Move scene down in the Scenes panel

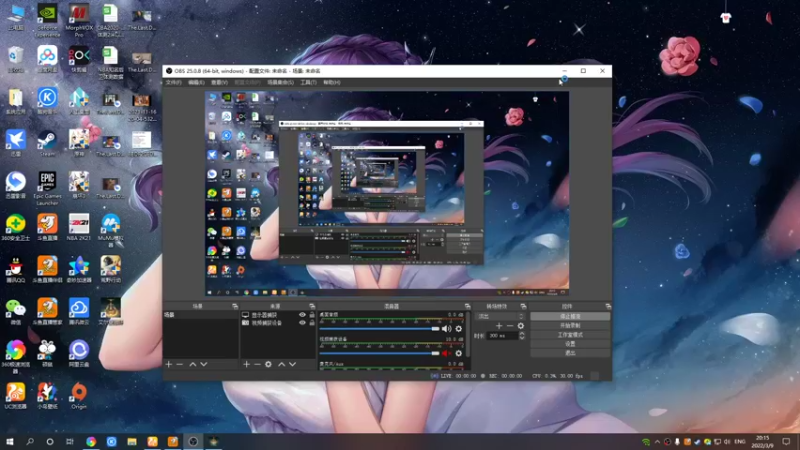pyautogui.click(x=204, y=364)
